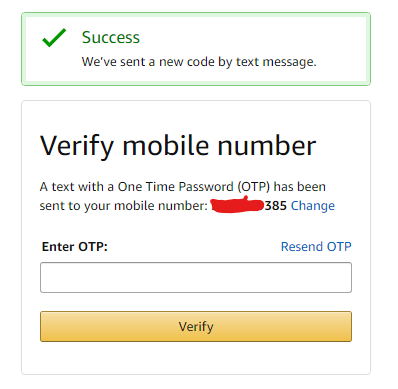Image resolution: width=398 pixels, height=389 pixels.
Task: Click the Change link beside the mobile number
Action: 313,206
